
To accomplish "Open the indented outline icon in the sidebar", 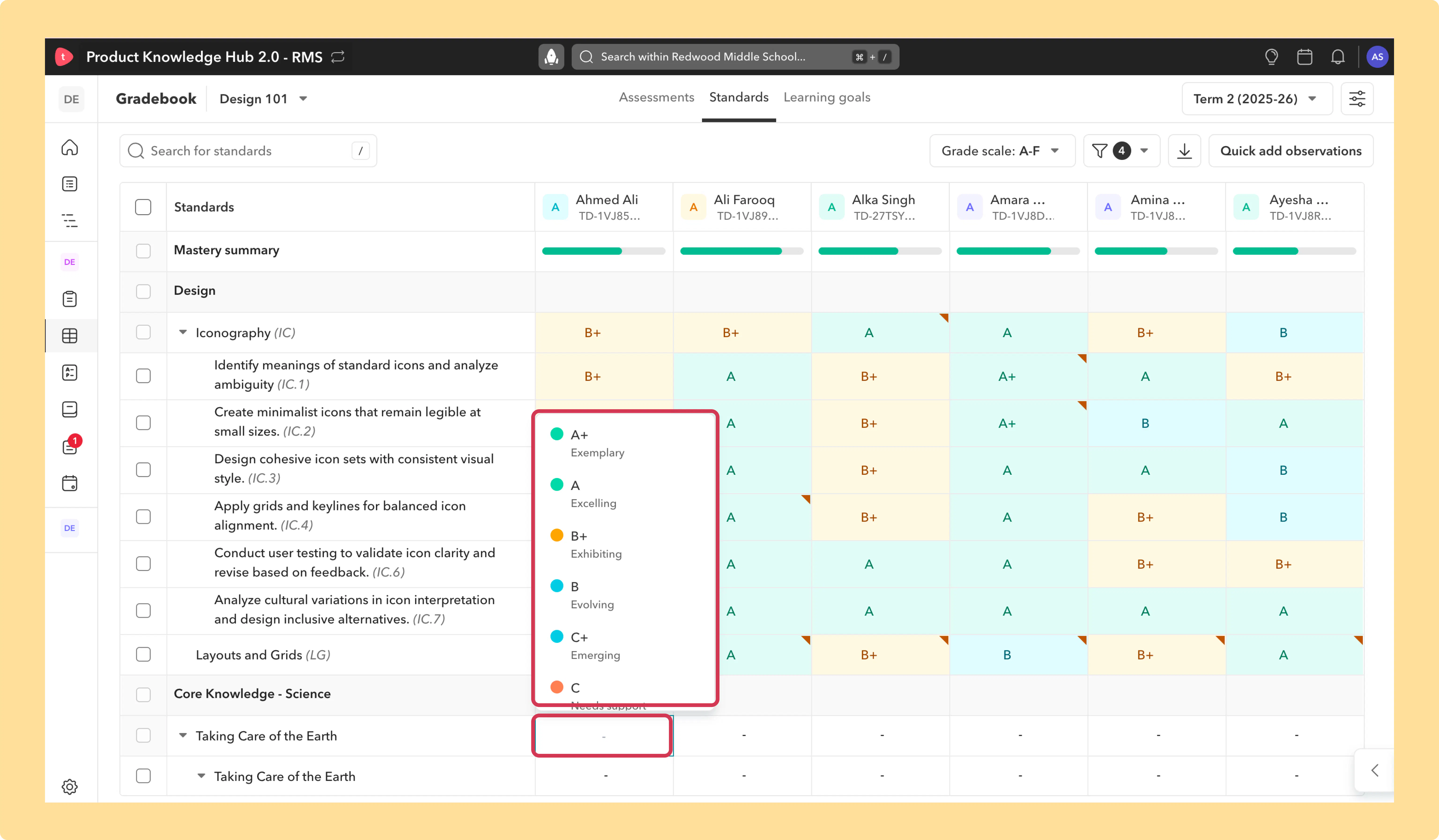I will (70, 220).
